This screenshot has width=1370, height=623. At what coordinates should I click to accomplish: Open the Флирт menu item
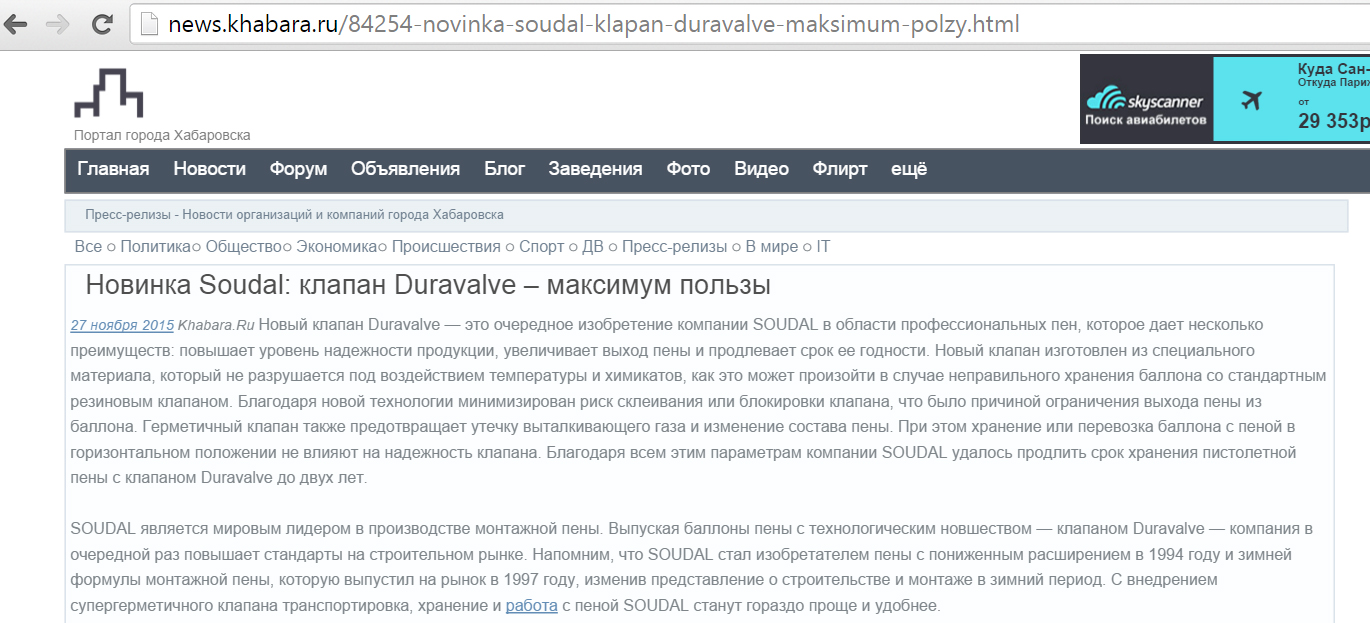840,169
